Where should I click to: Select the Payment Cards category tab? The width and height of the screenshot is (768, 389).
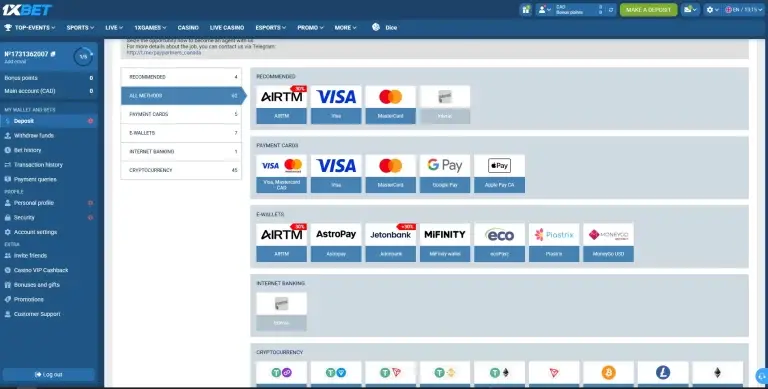pyautogui.click(x=181, y=114)
